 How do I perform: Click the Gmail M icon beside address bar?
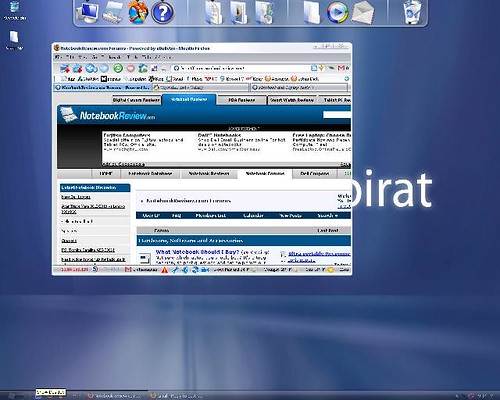click(x=341, y=68)
